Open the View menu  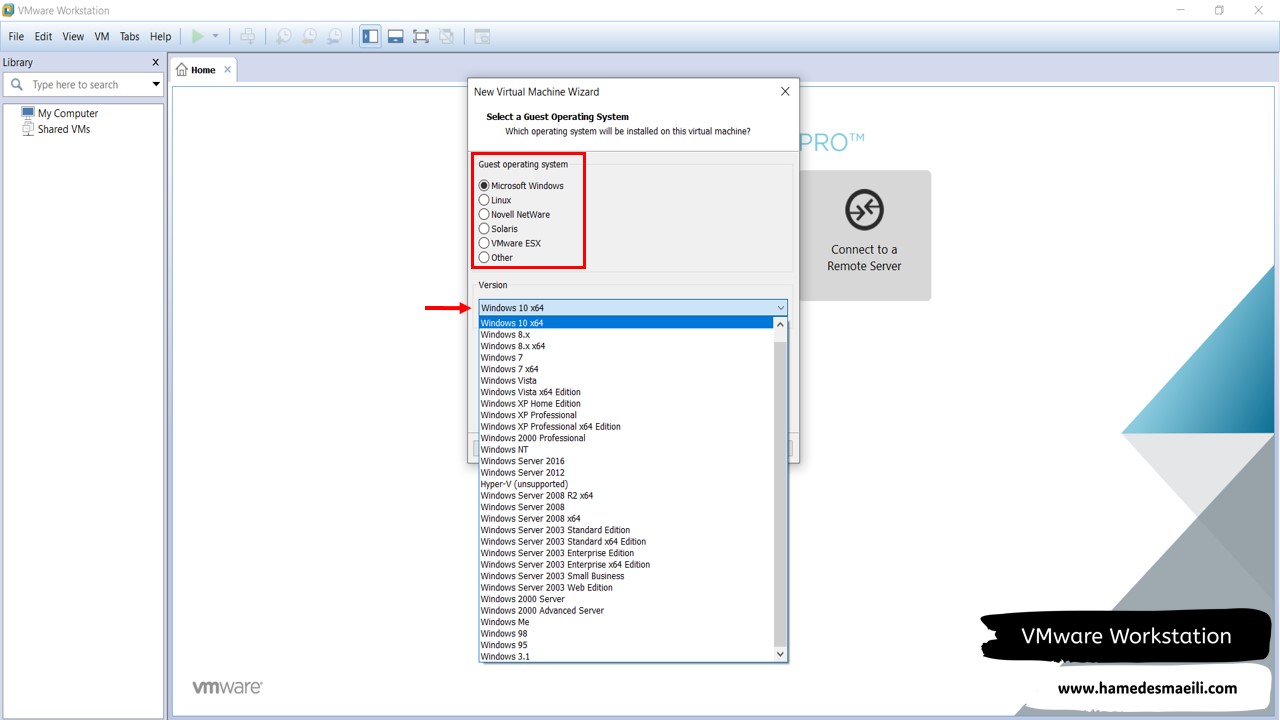[73, 36]
